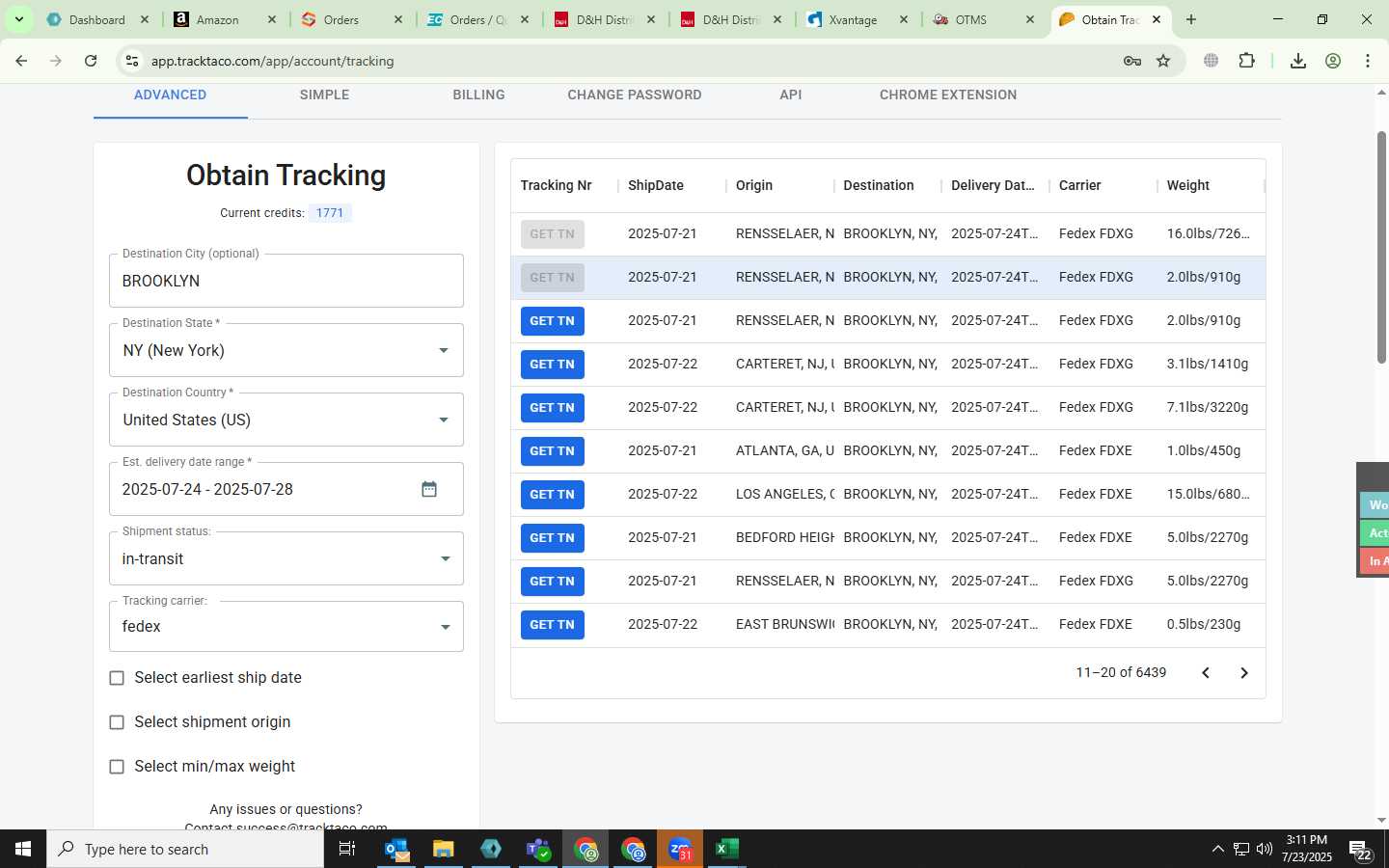Open Microsoft Teams from the taskbar
This screenshot has width=1389, height=868.
point(537,849)
